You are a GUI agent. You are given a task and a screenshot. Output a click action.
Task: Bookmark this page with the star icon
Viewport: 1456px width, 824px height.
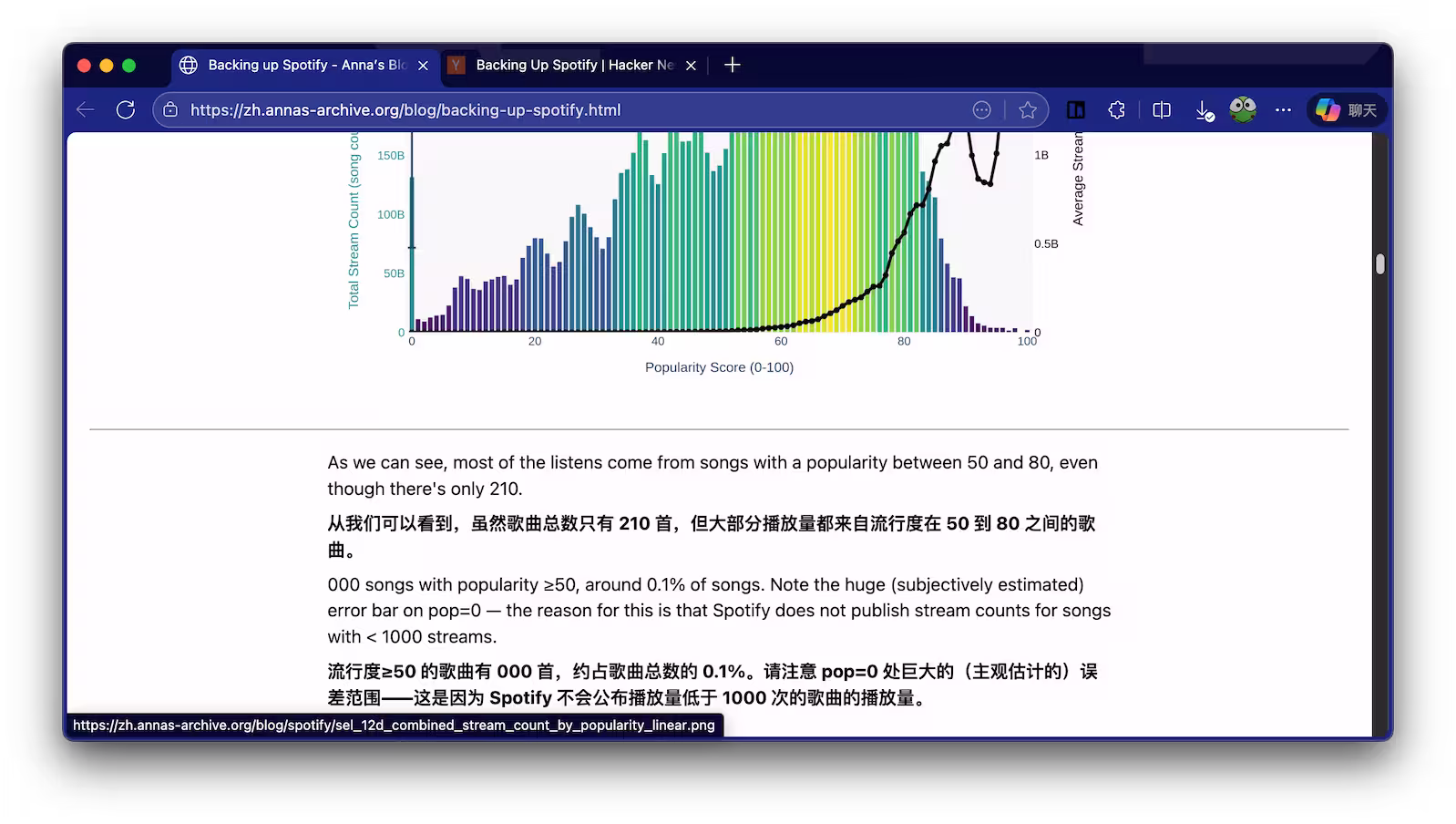1028,110
